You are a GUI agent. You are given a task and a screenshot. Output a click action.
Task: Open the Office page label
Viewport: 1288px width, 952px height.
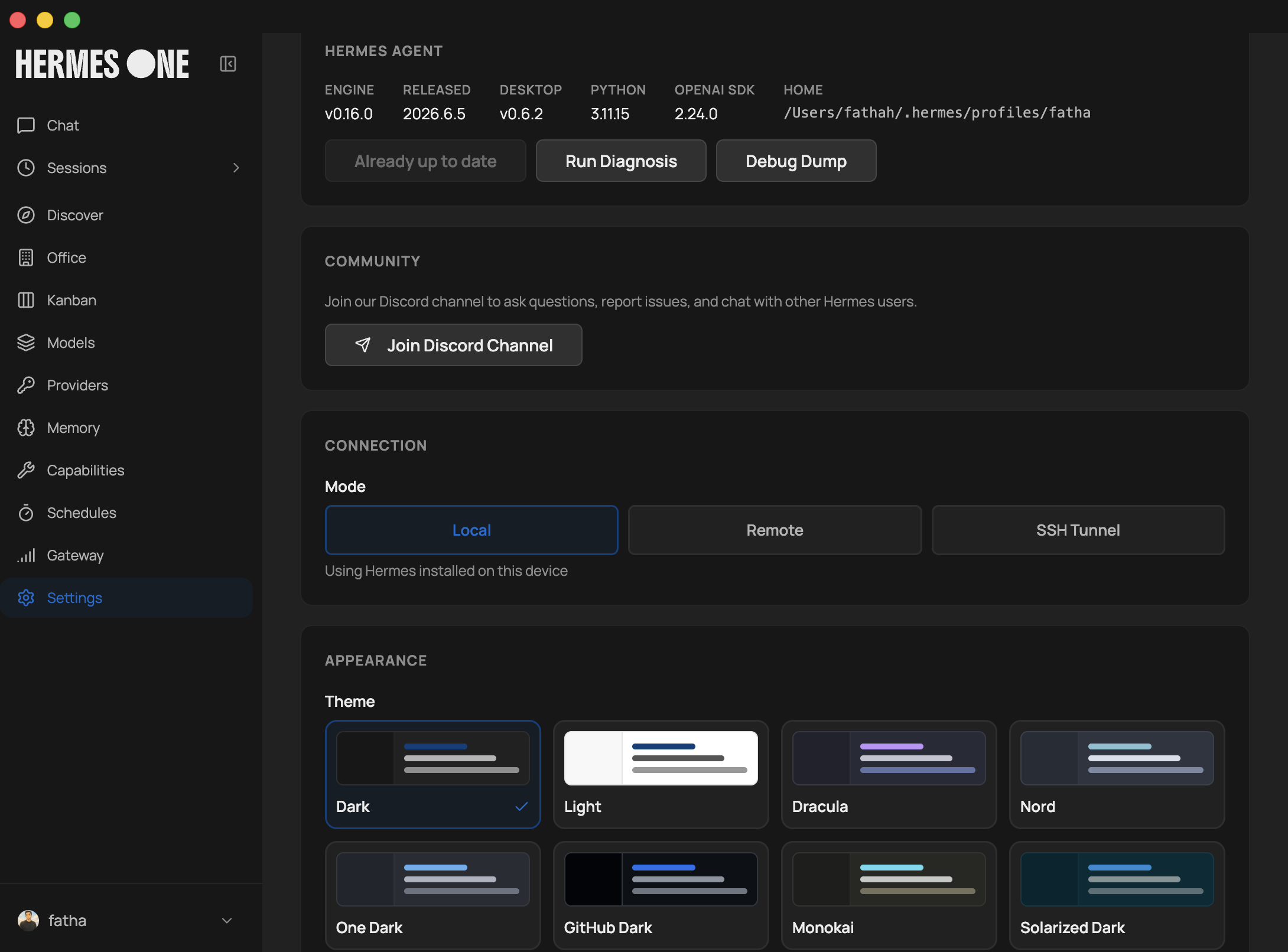[x=67, y=257]
